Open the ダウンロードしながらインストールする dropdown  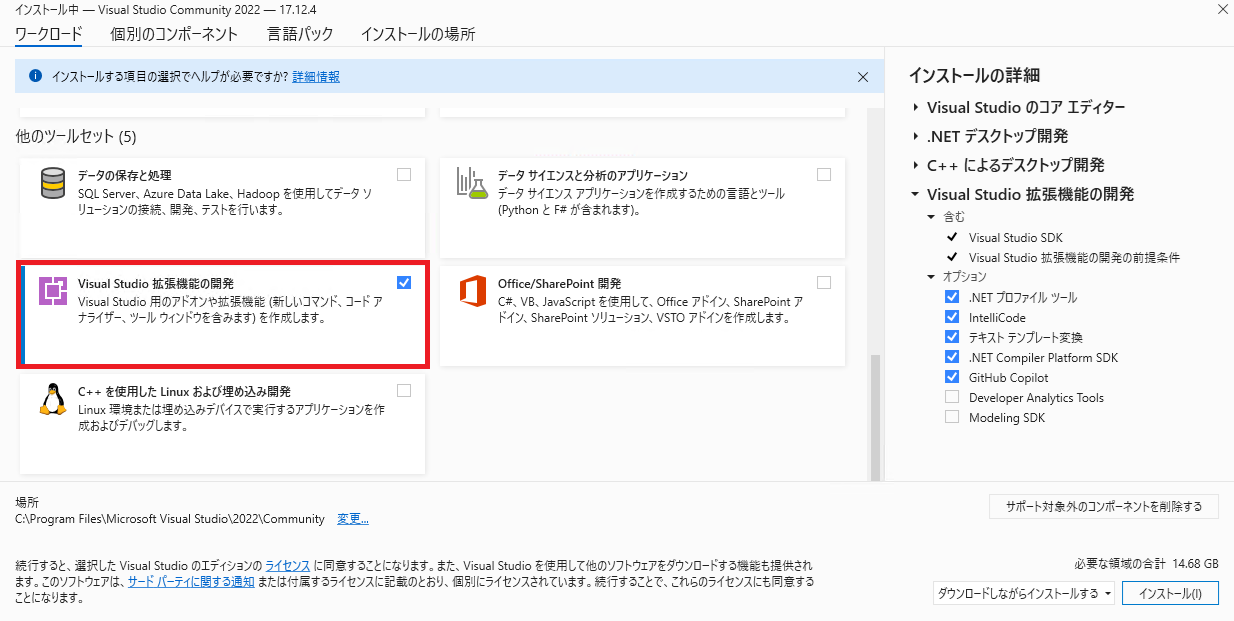[x=1024, y=593]
